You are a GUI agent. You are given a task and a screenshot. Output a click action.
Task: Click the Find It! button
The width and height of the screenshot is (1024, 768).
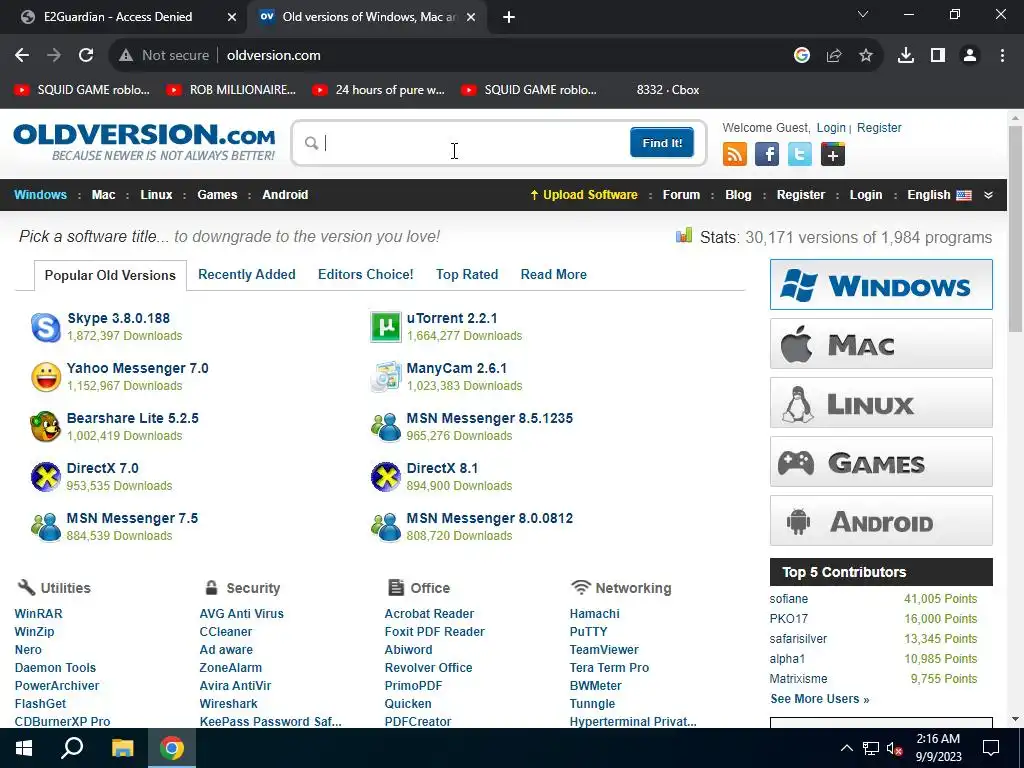click(x=662, y=142)
